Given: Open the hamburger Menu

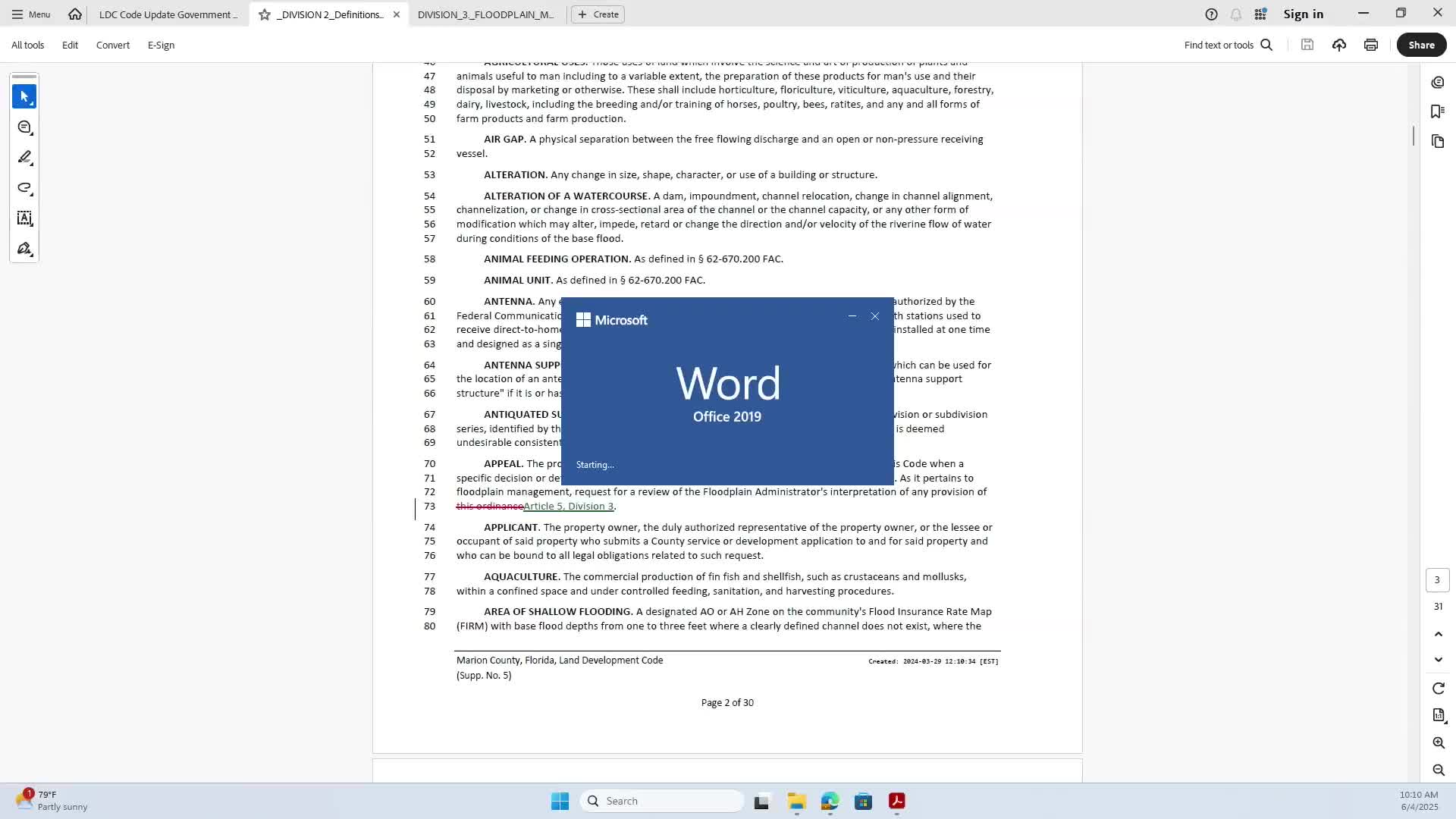Looking at the screenshot, I should tap(30, 14).
